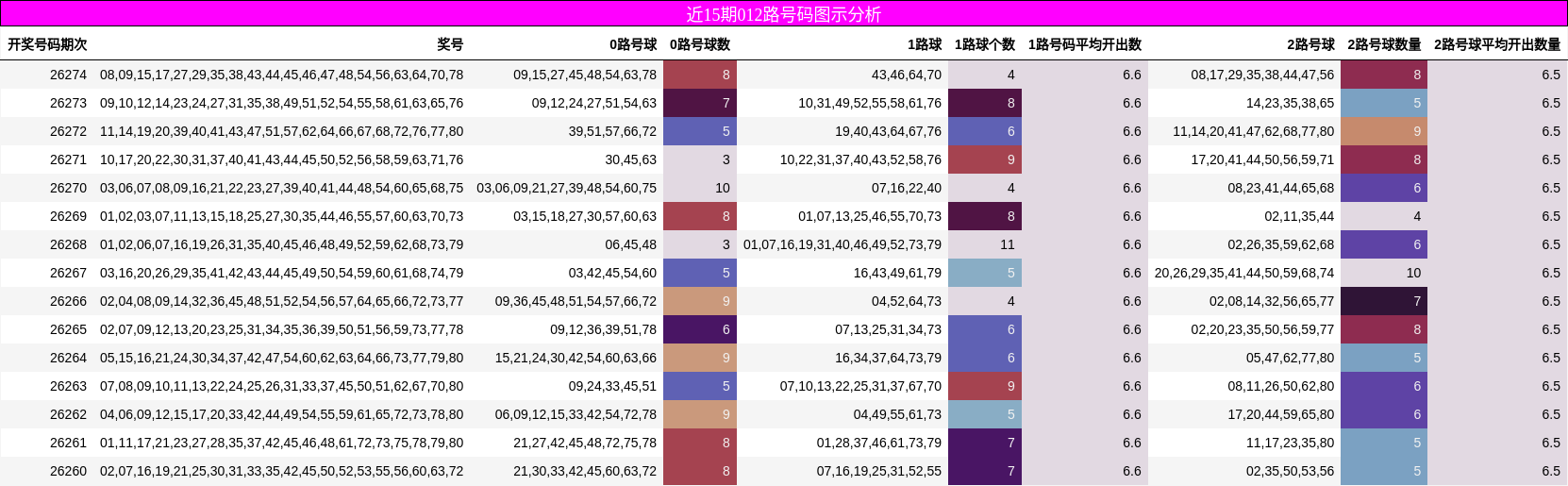Click issue number 26273
The width and height of the screenshot is (1568, 486).
[68, 103]
